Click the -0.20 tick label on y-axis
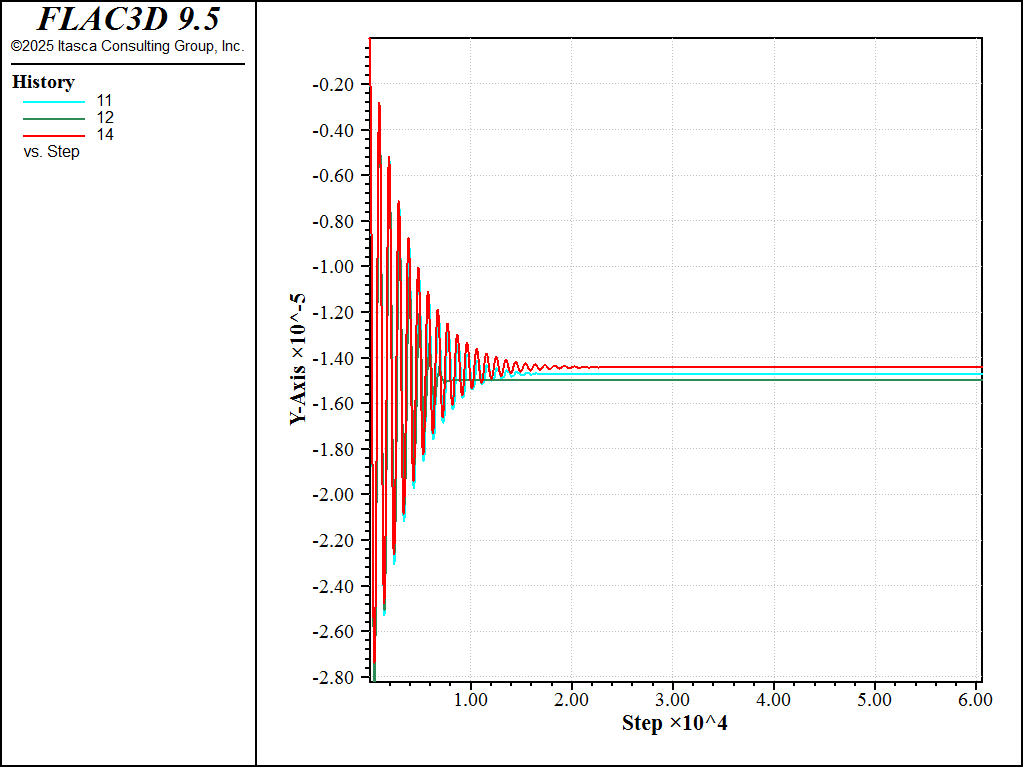 click(x=333, y=85)
